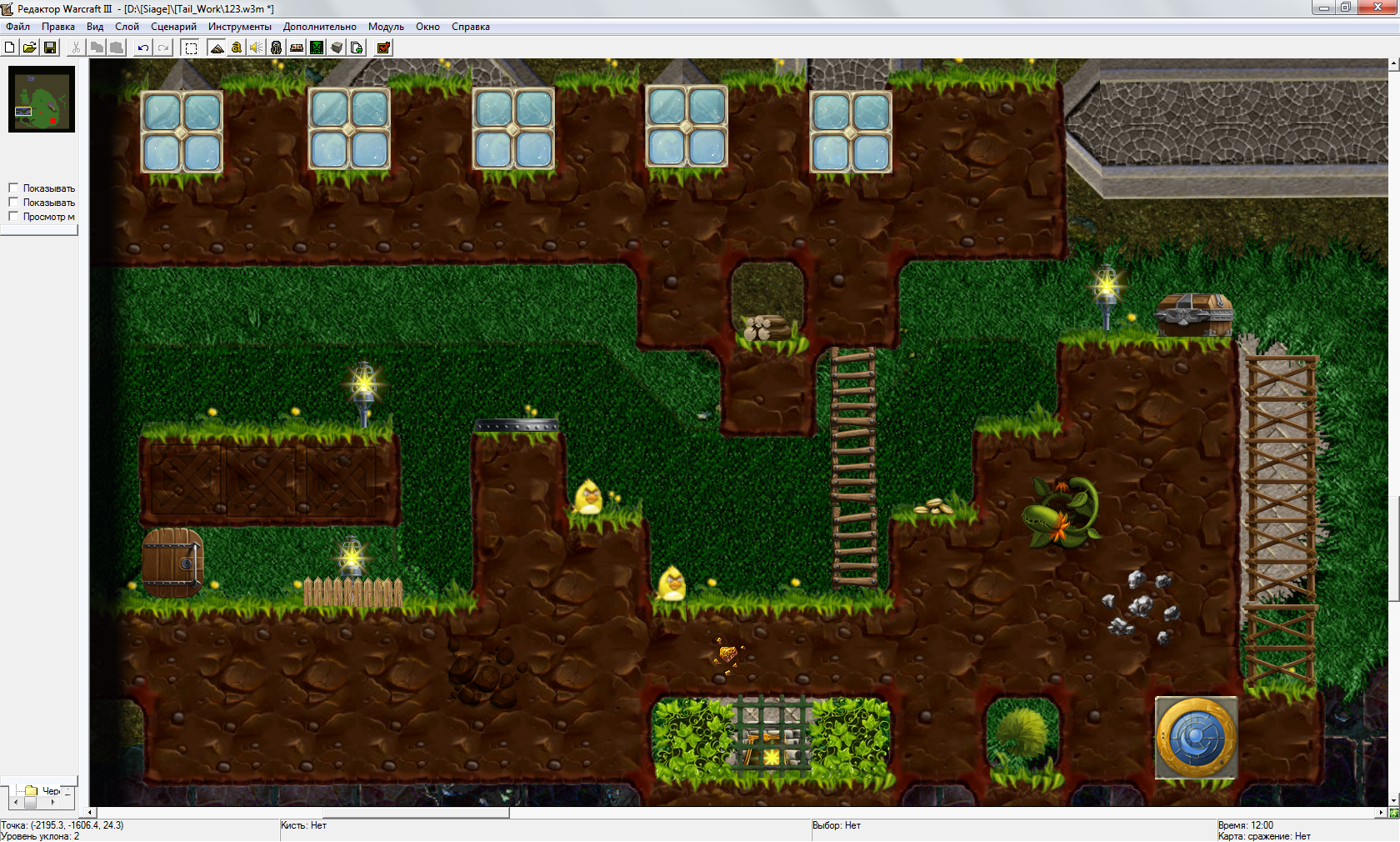Viewport: 1400px width, 842px height.
Task: Open the Дополнительно menu
Action: 320,27
